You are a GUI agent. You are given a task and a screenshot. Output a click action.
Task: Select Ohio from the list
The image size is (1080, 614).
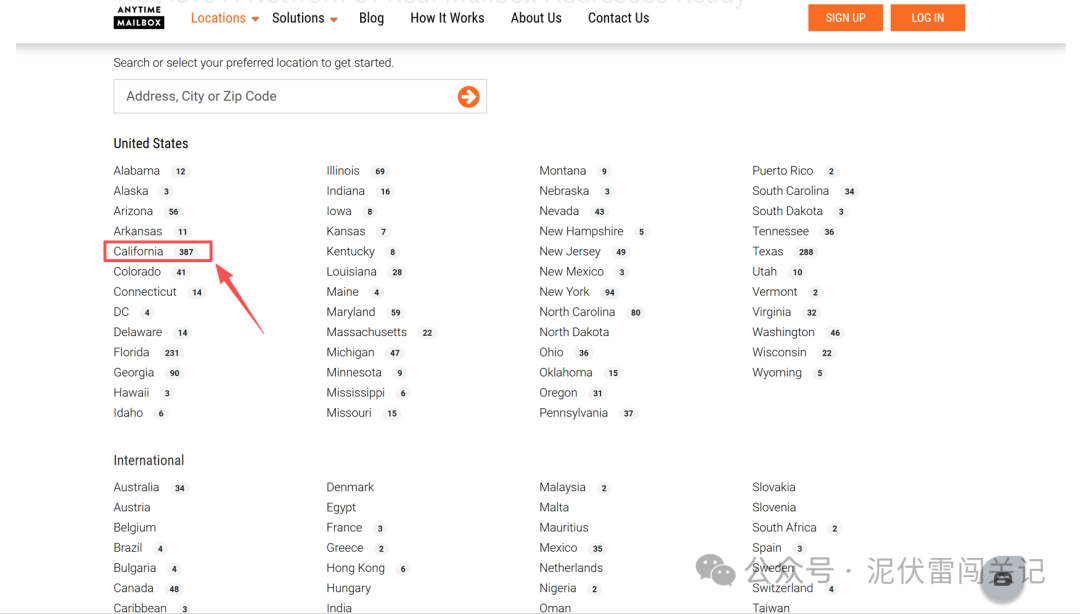coord(551,352)
